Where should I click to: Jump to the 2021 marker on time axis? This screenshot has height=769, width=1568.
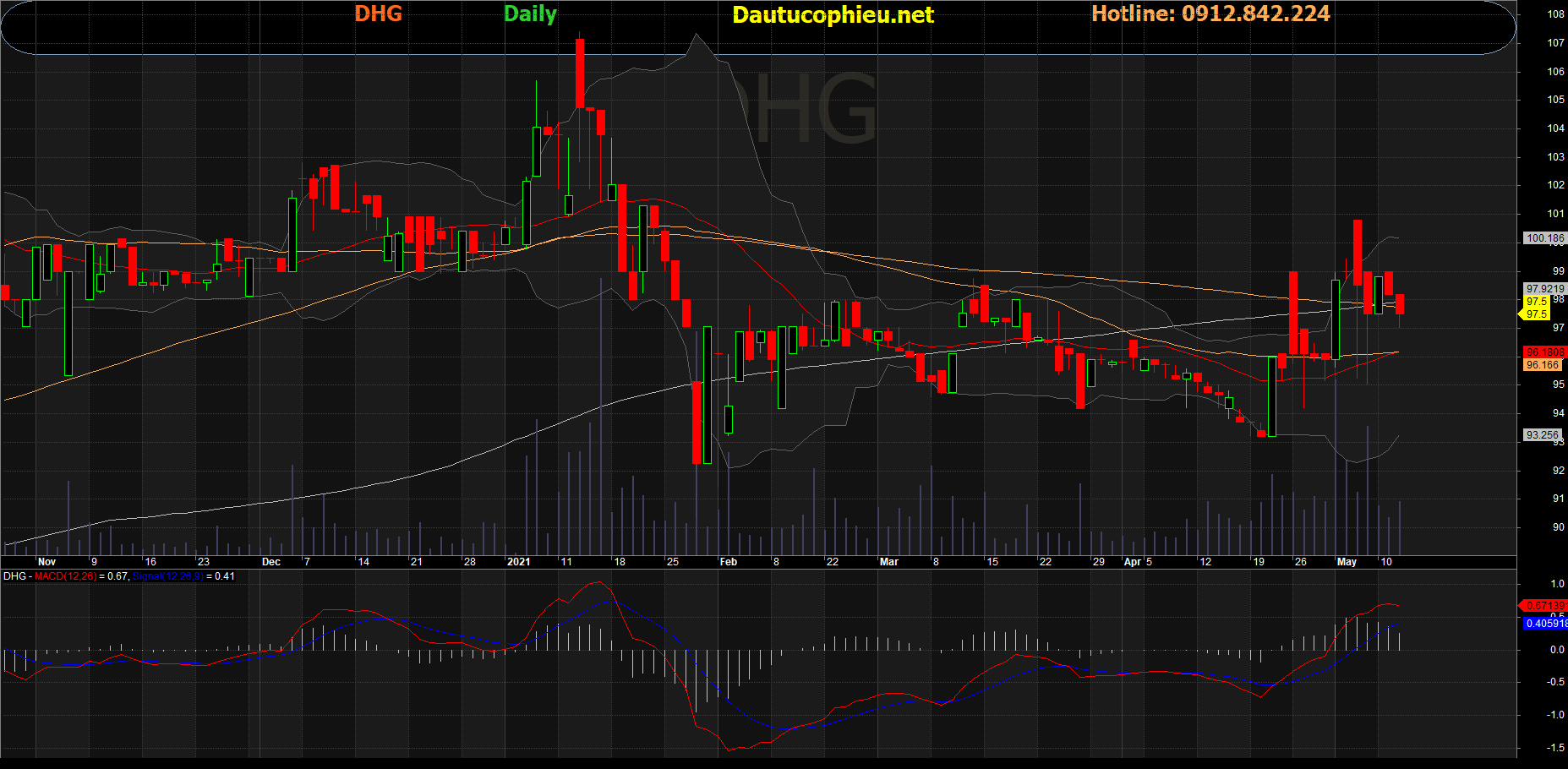(518, 562)
